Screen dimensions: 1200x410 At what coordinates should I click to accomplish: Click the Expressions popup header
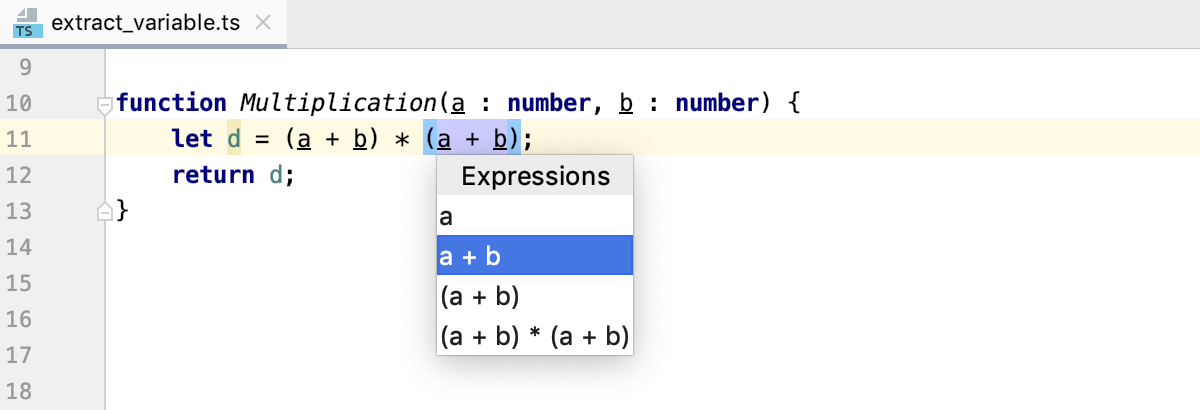coord(535,177)
